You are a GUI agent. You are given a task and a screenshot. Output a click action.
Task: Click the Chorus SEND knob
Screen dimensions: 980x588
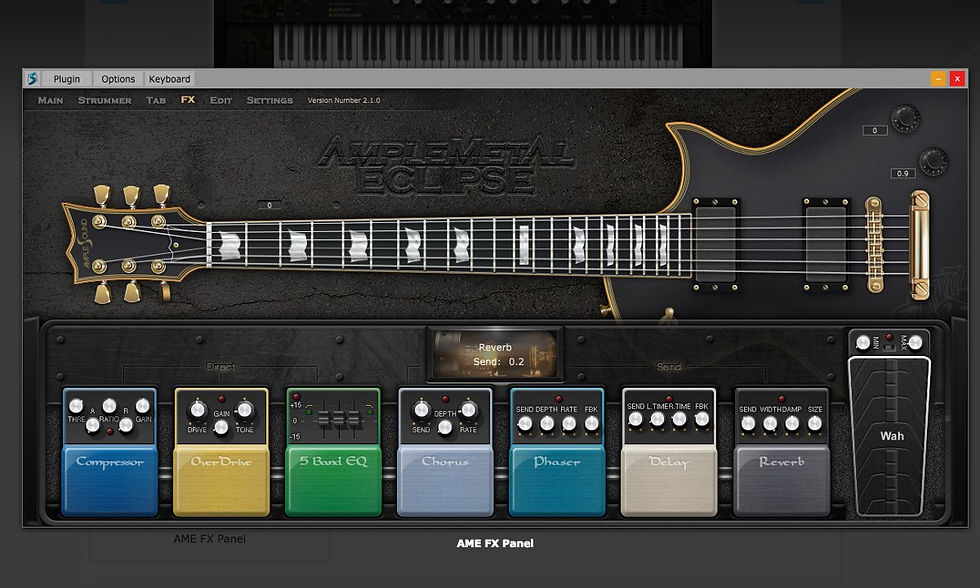(421, 410)
